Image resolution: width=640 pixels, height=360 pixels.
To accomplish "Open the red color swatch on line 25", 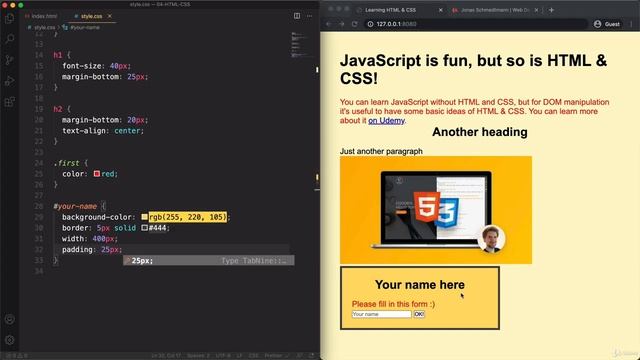I will point(97,173).
